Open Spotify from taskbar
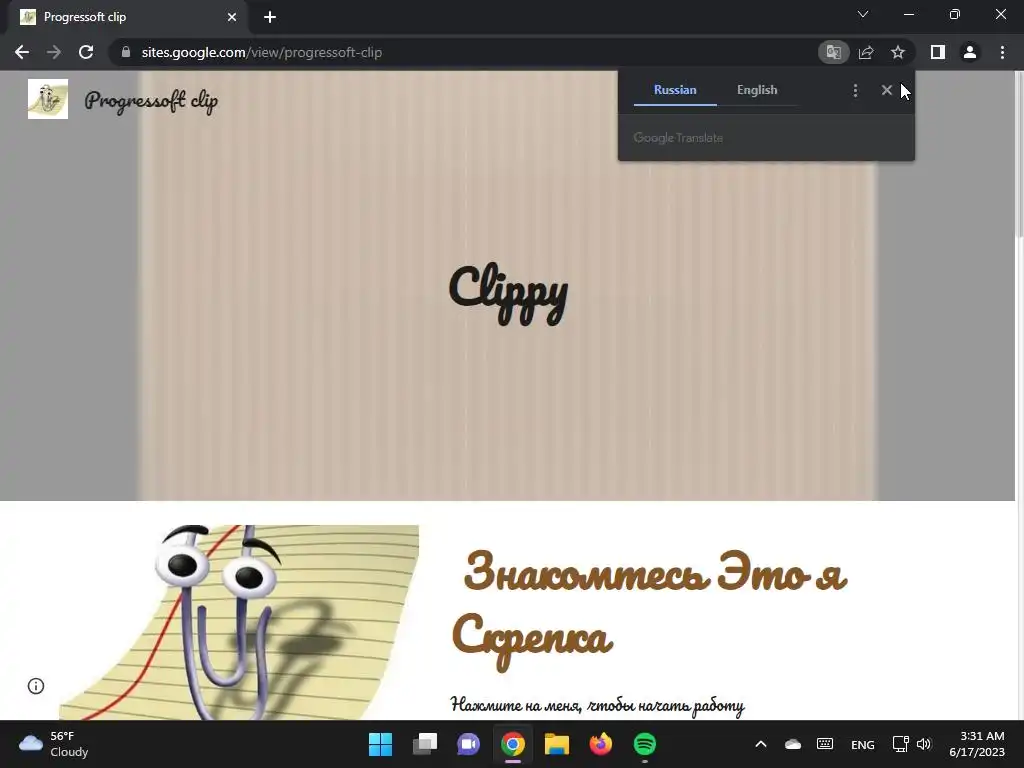Viewport: 1024px width, 768px height. click(x=645, y=744)
